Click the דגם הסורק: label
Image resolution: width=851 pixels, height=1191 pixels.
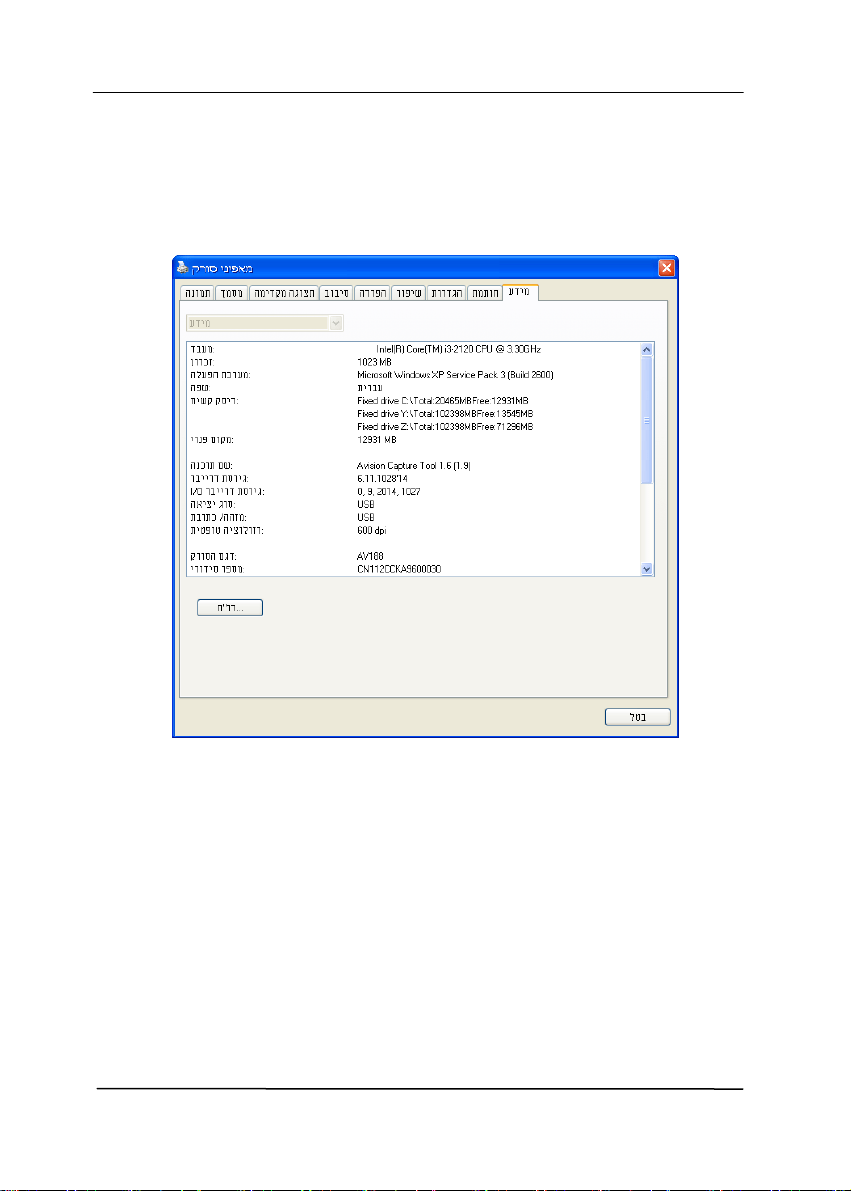(x=214, y=556)
